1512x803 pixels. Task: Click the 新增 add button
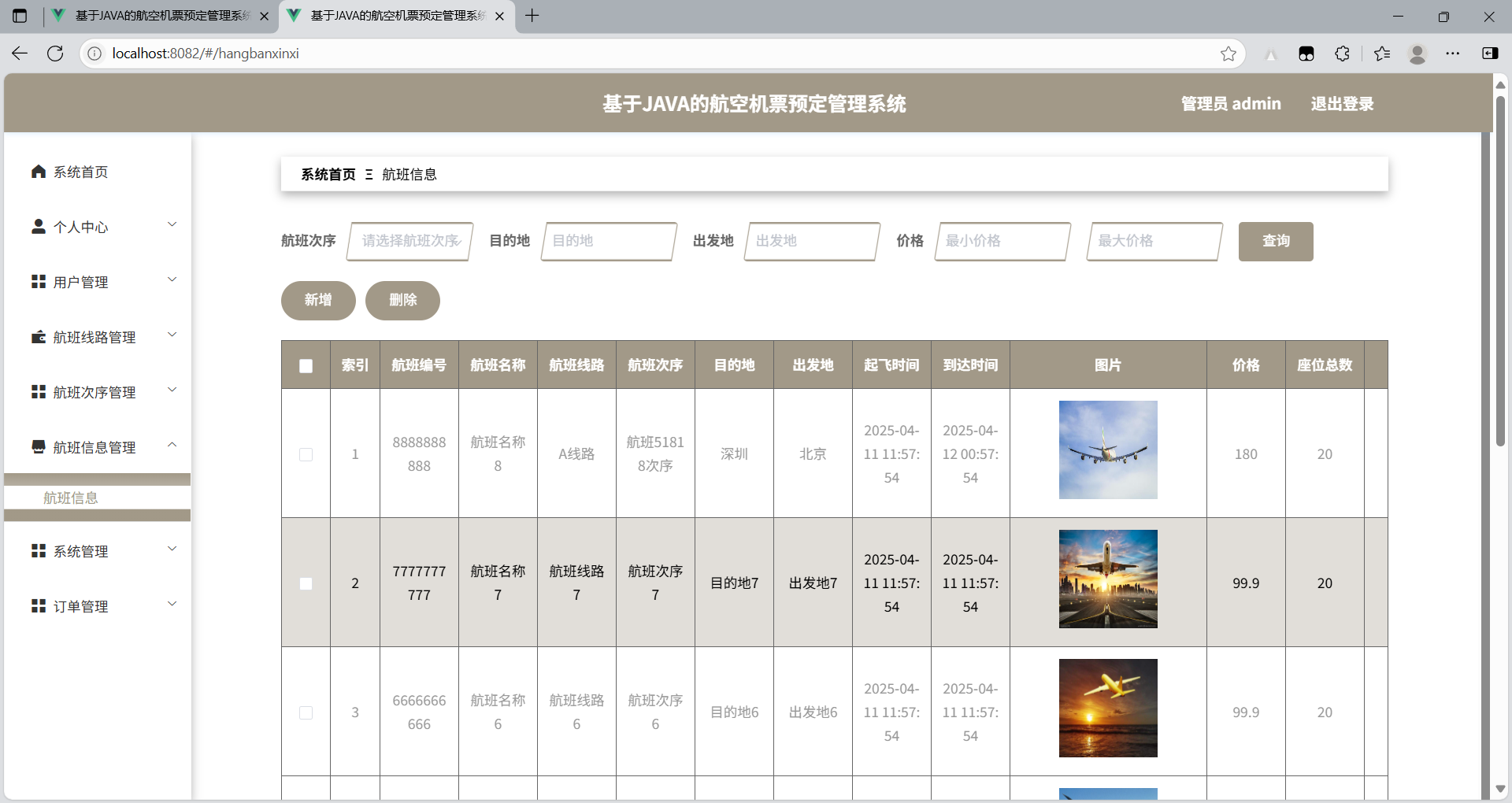(317, 300)
